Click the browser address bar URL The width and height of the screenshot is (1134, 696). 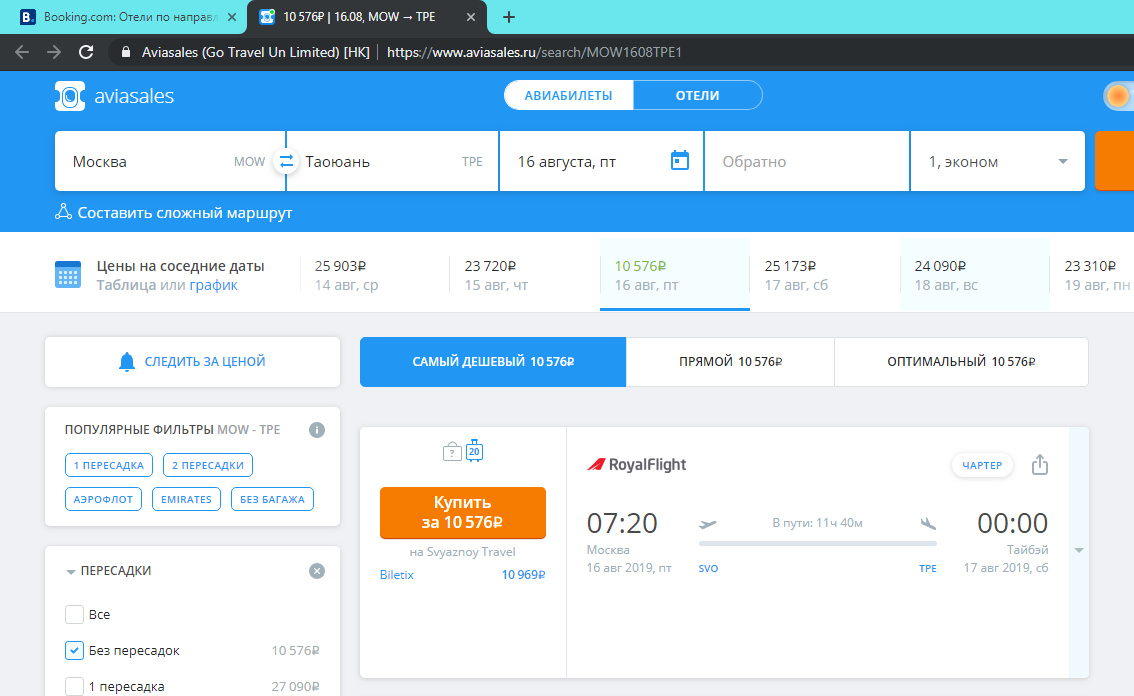pyautogui.click(x=534, y=52)
